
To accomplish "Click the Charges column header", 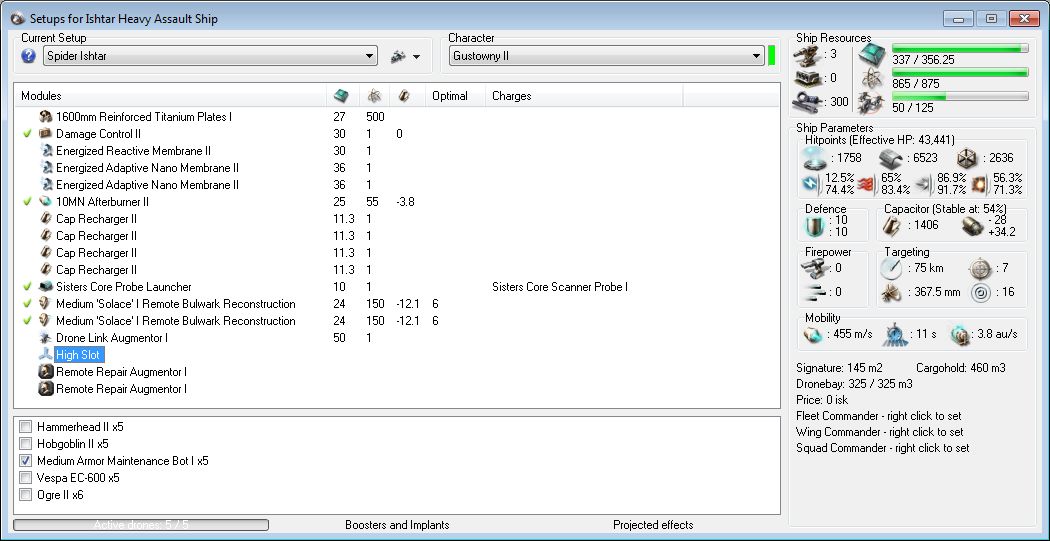I will coord(584,96).
